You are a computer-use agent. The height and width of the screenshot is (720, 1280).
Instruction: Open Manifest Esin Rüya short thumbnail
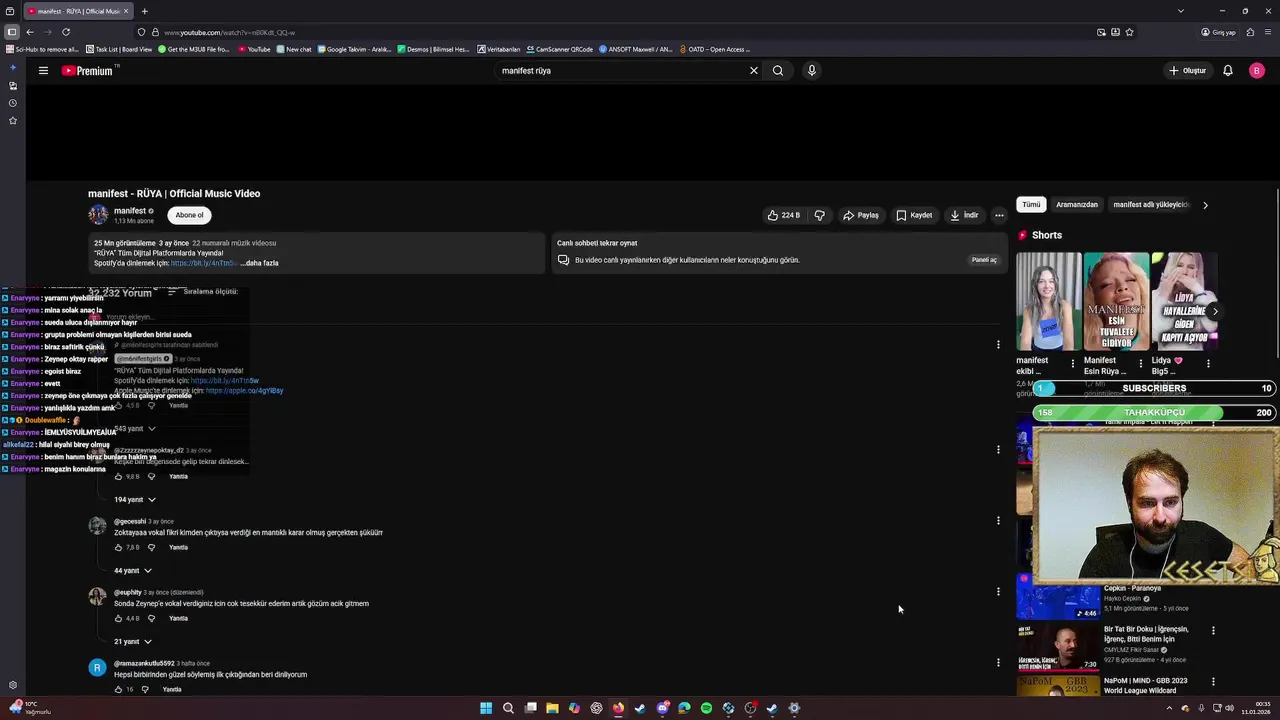tap(1116, 301)
